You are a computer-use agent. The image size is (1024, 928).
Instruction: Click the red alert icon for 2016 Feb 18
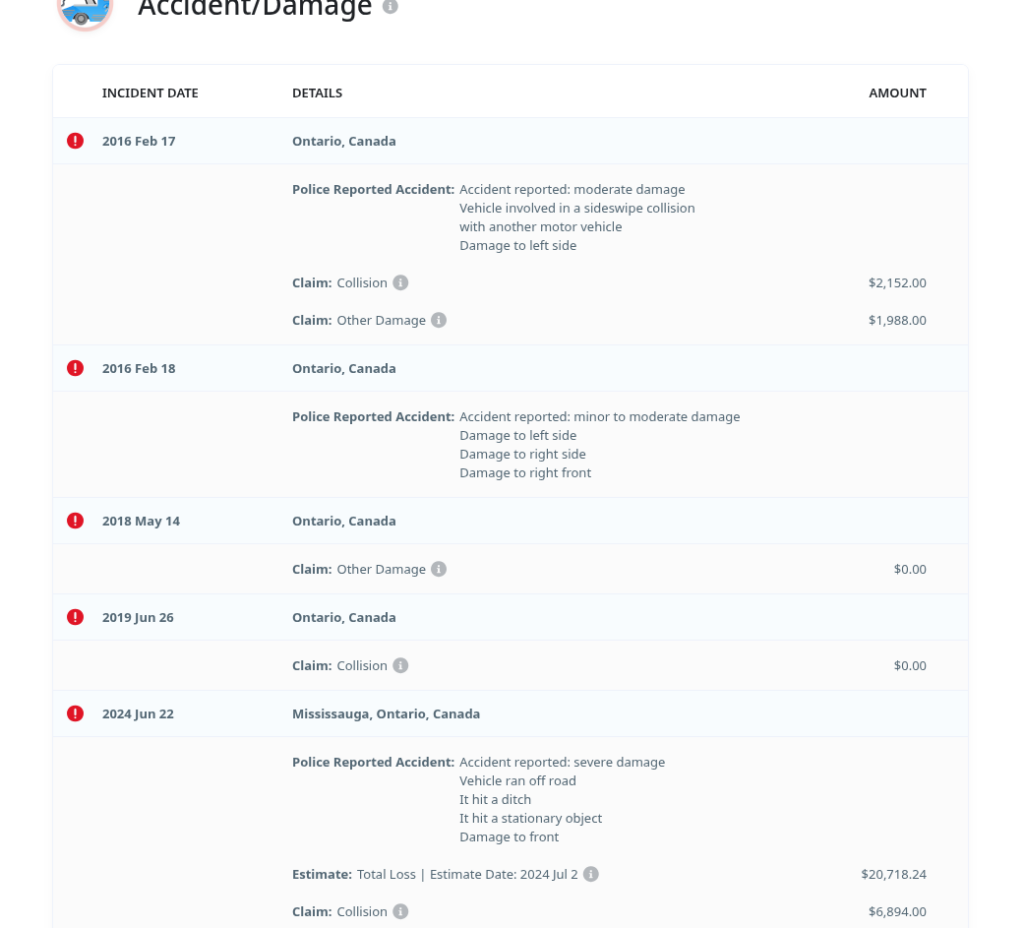click(75, 368)
